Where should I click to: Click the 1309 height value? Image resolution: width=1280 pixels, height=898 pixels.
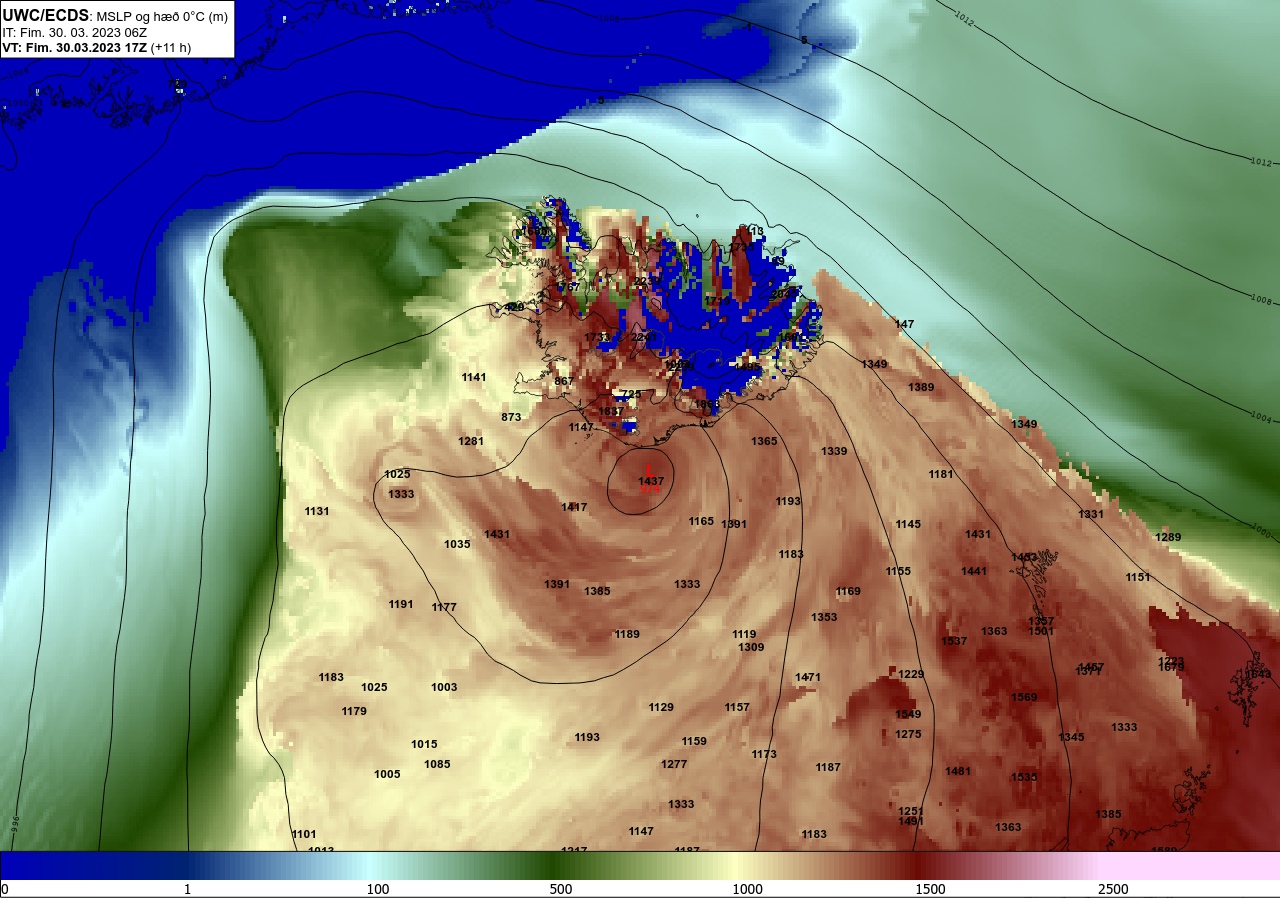point(751,647)
